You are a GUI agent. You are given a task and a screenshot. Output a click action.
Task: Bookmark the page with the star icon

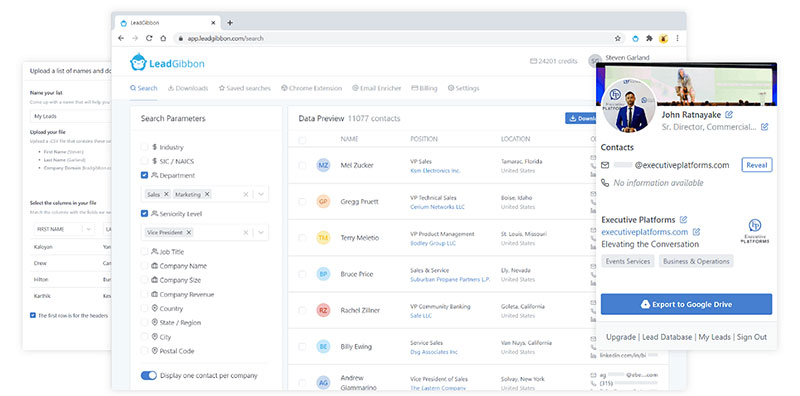[x=618, y=38]
